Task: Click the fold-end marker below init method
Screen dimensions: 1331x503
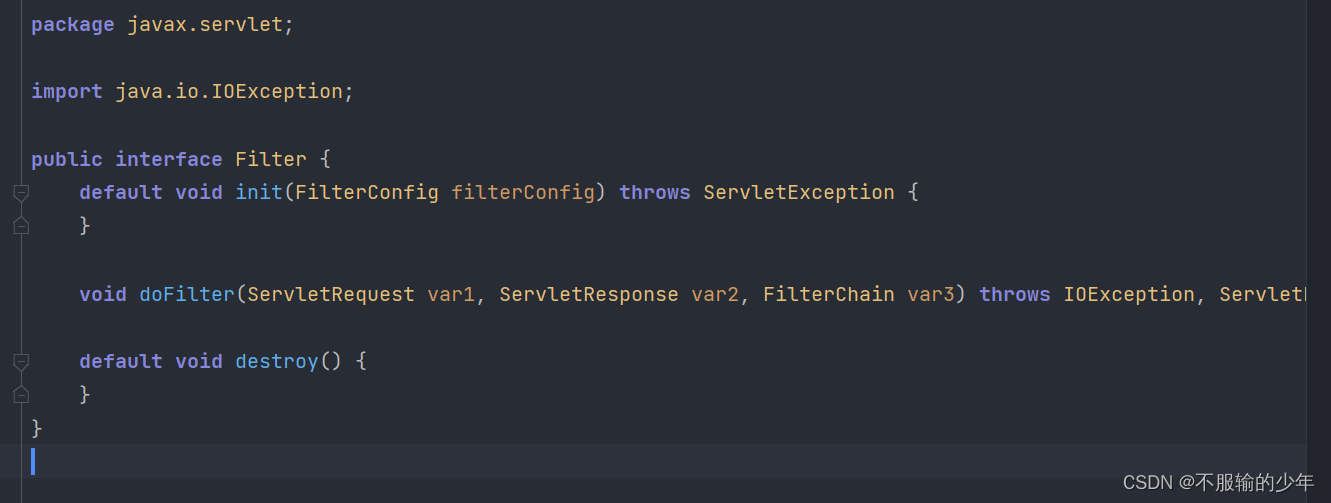Action: [21, 226]
